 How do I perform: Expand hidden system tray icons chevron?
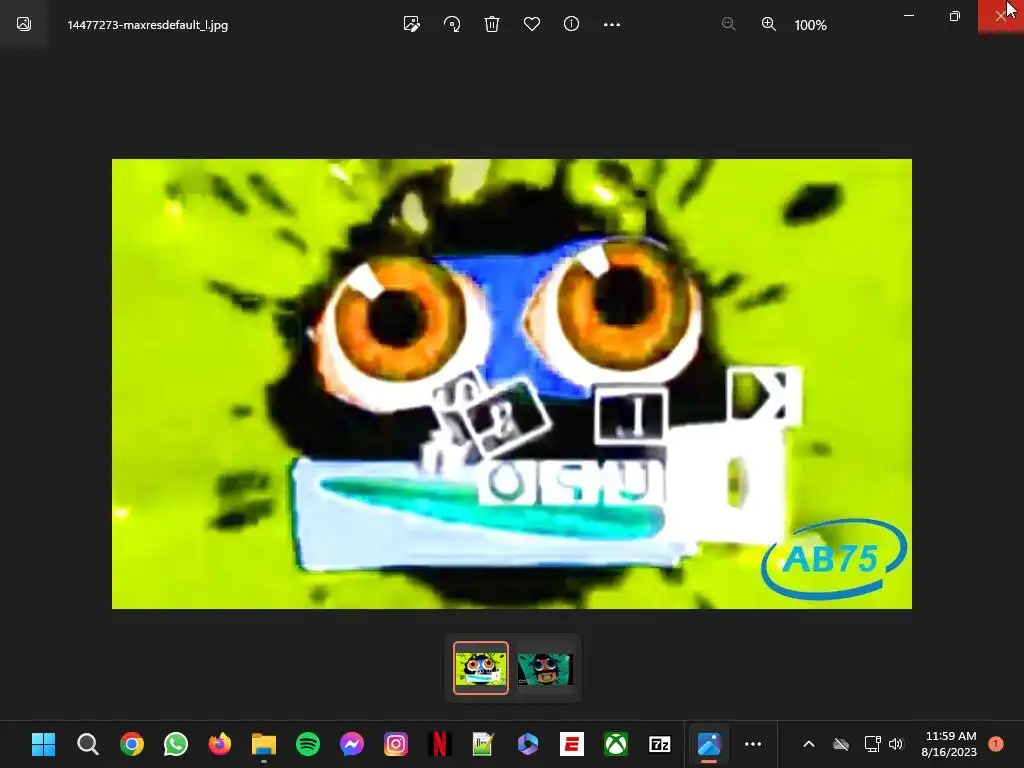click(808, 744)
